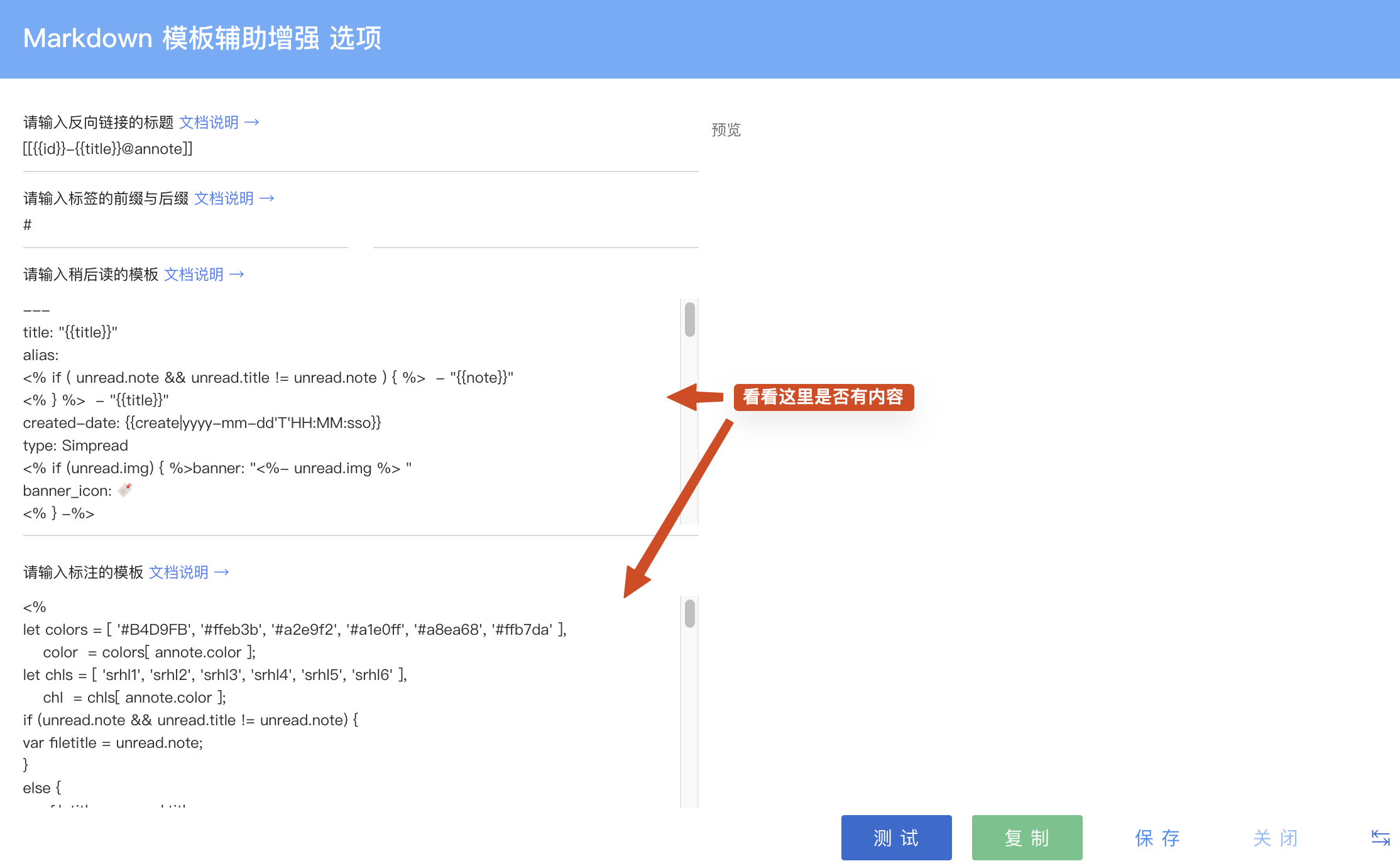This screenshot has height=866, width=1400.
Task: Open 文档说明 link for the read-later template
Action: tap(204, 275)
